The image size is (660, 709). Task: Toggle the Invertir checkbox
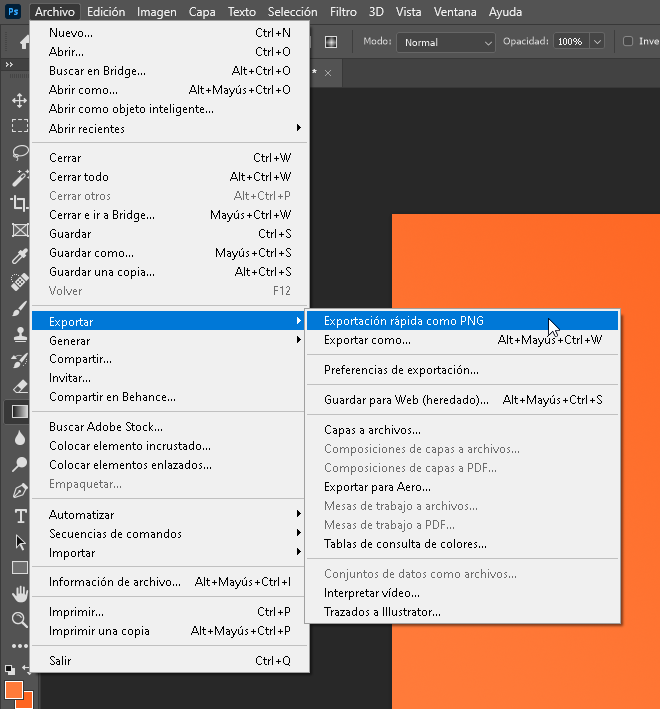coord(628,41)
